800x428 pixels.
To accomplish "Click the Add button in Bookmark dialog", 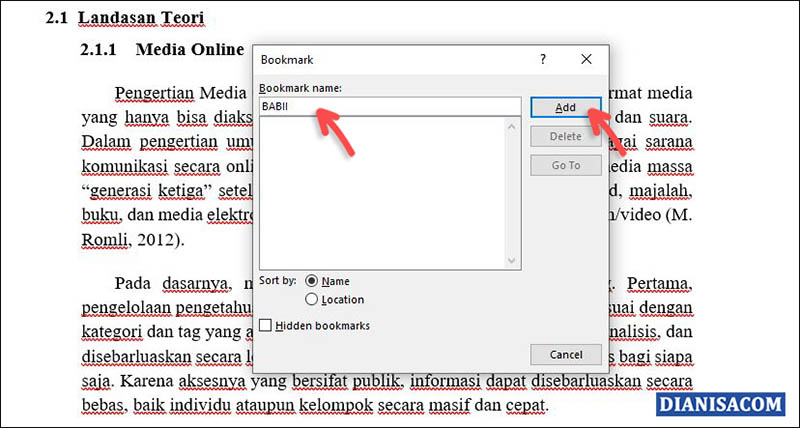I will click(565, 108).
